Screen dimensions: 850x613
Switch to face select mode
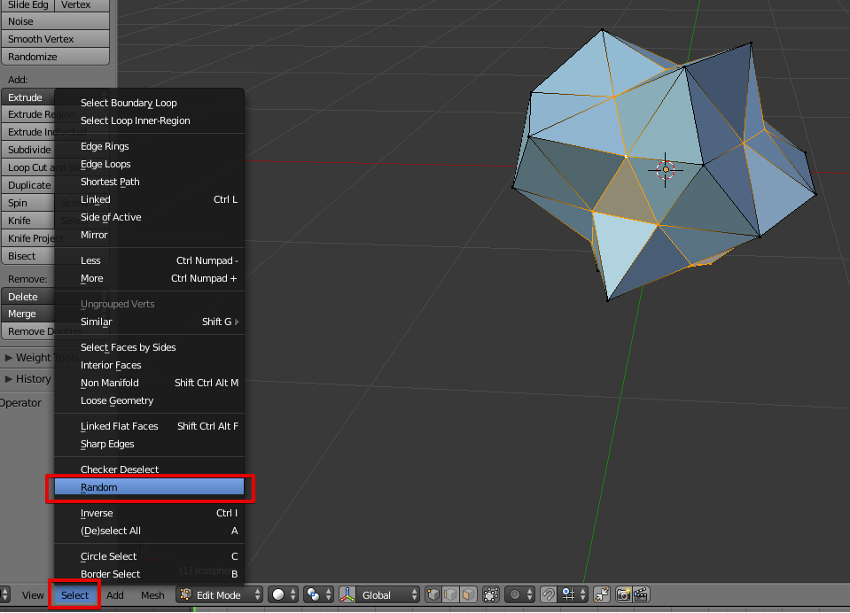(468, 595)
